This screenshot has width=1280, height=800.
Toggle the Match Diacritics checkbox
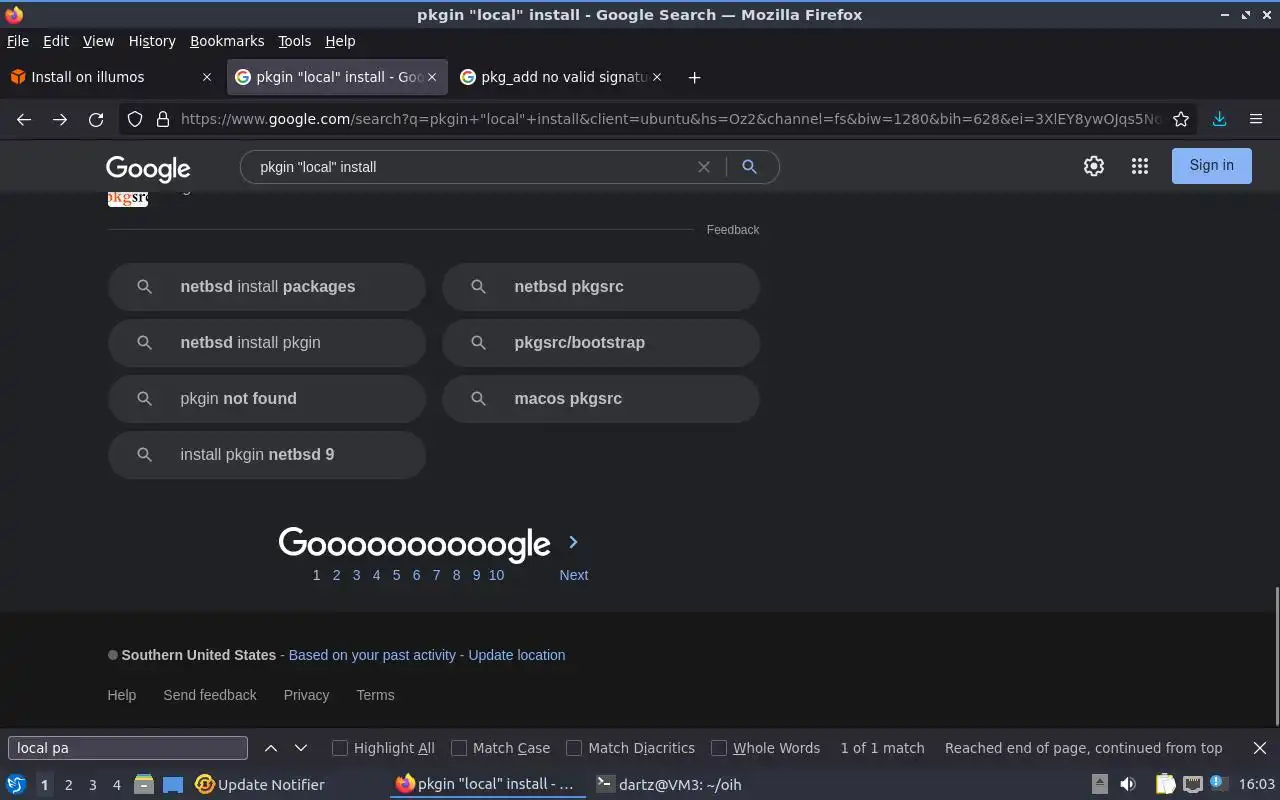coord(574,748)
